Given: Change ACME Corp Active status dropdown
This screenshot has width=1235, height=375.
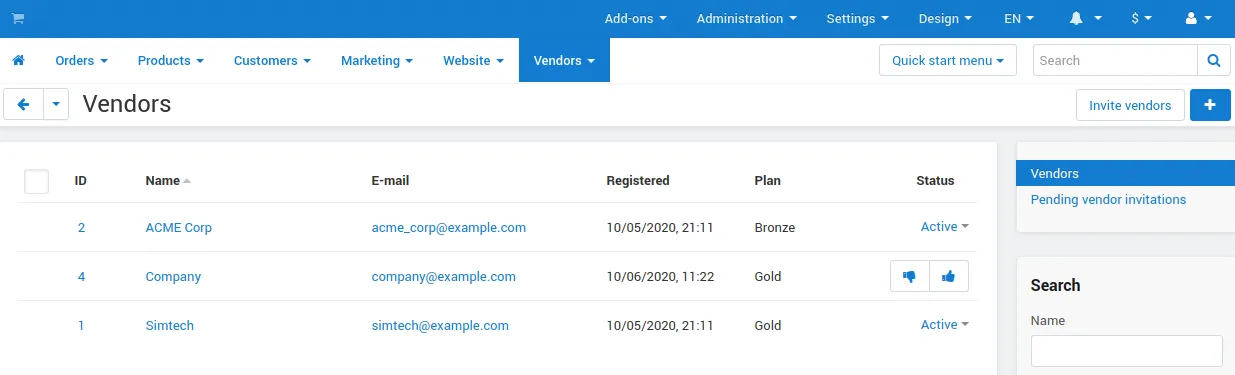Looking at the screenshot, I should point(944,227).
